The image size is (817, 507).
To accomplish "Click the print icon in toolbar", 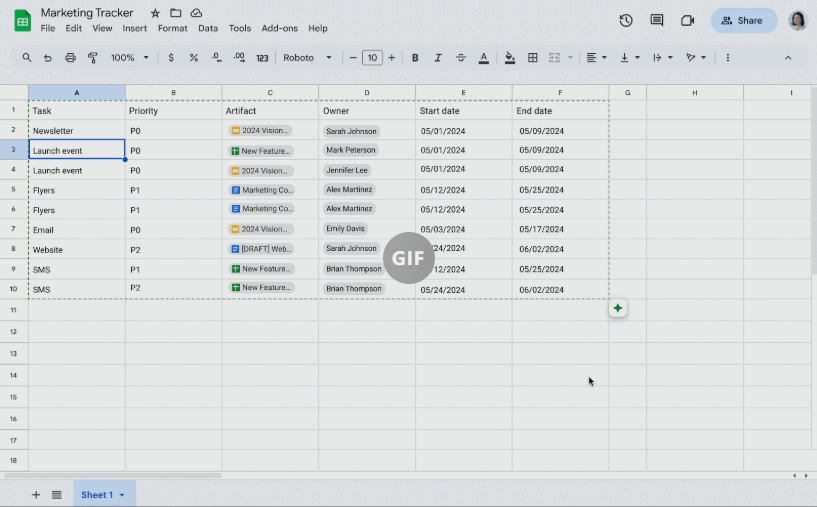I will 70,58.
